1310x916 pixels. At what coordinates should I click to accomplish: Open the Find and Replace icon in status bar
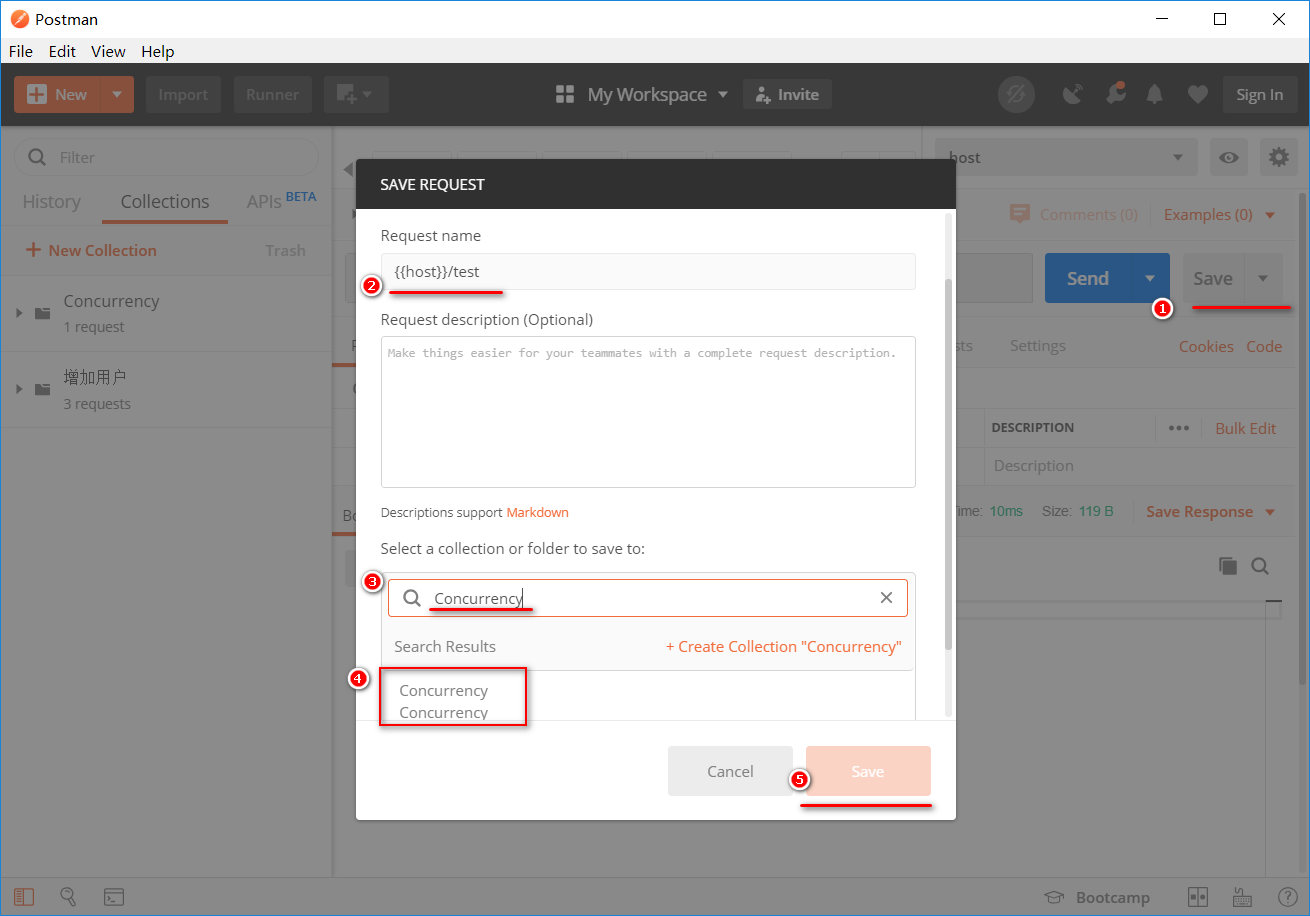point(68,897)
